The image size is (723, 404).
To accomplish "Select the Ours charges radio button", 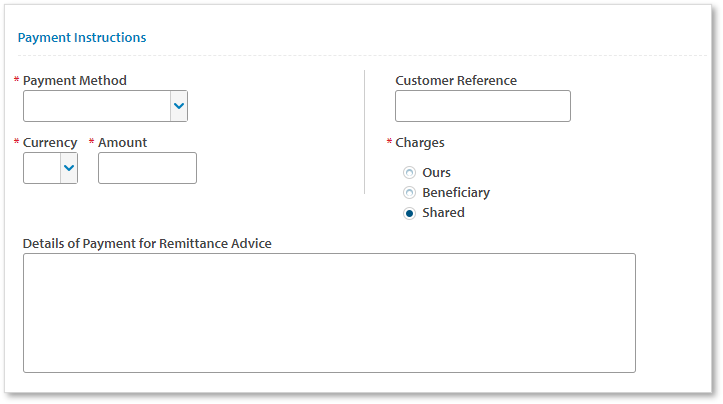I will point(409,173).
